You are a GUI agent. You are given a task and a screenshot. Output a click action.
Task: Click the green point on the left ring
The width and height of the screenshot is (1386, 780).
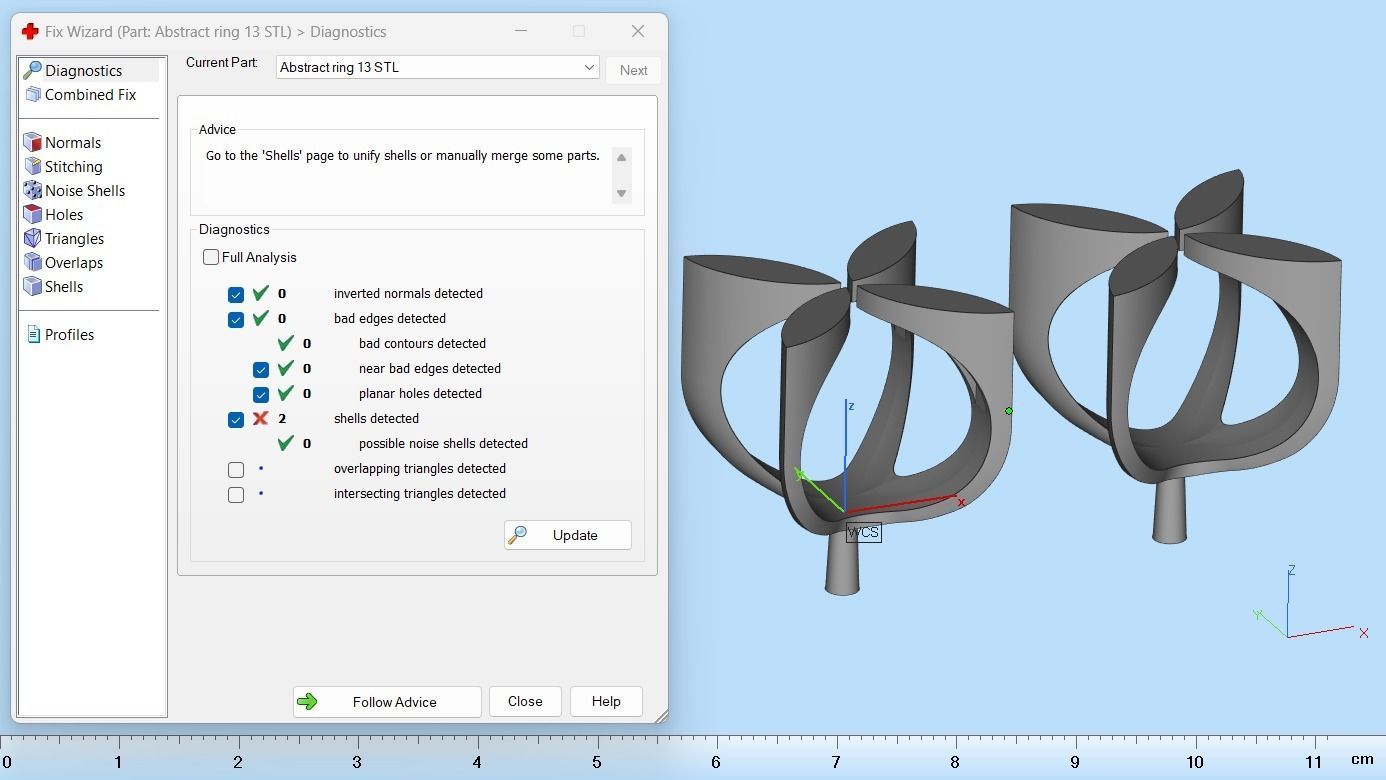click(1009, 411)
